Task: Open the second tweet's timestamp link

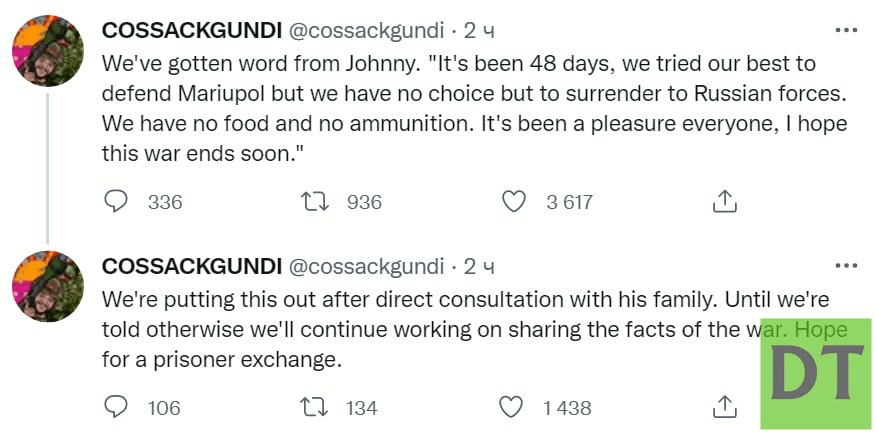Action: tap(479, 266)
